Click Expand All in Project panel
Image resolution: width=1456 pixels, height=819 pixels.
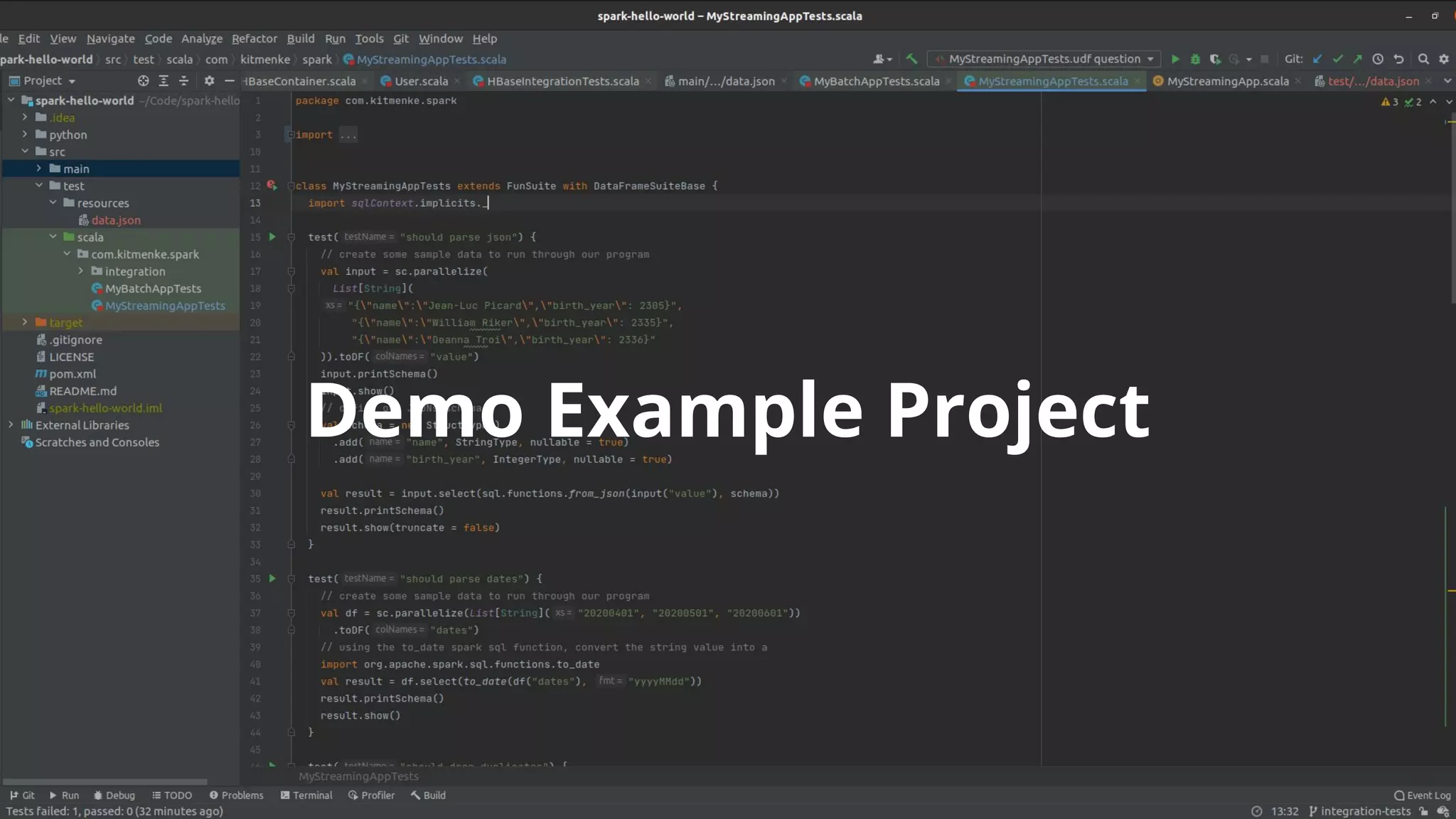(x=164, y=81)
